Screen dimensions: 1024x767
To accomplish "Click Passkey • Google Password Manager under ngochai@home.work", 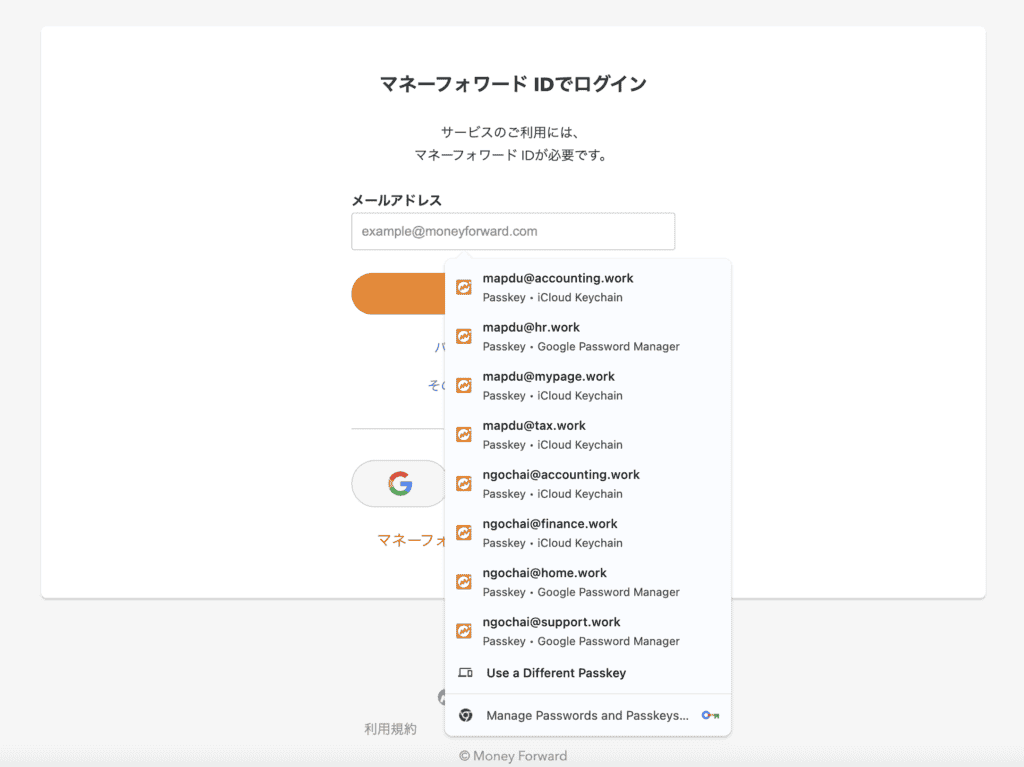I will click(x=581, y=593).
